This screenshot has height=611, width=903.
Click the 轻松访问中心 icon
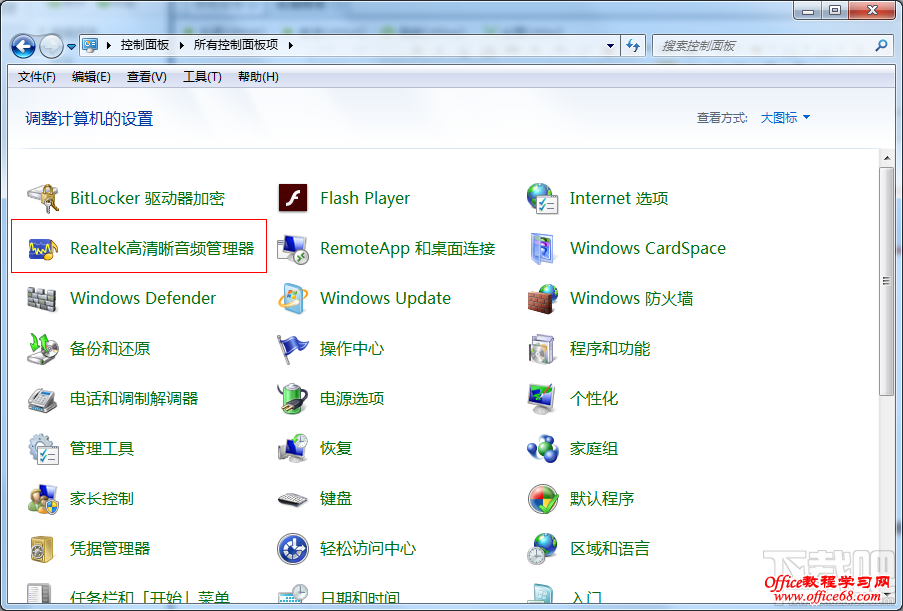coord(293,549)
